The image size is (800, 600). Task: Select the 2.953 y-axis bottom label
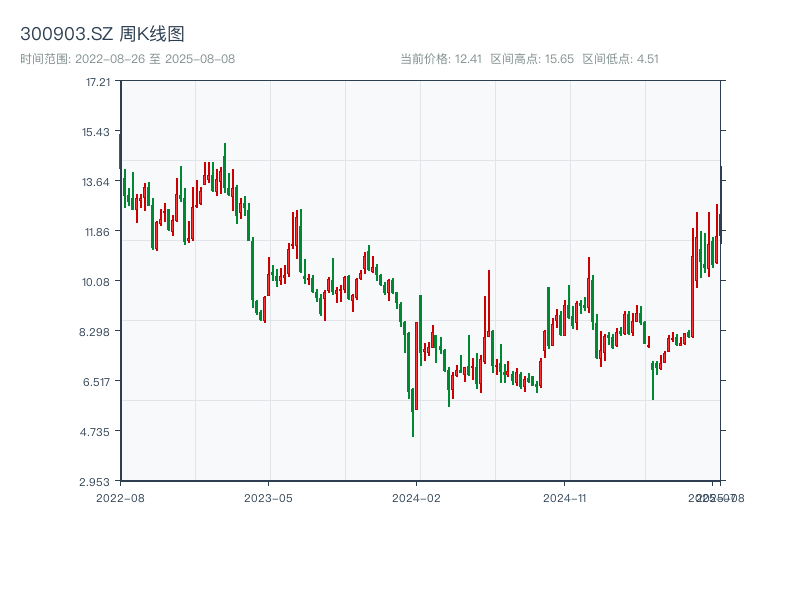click(x=97, y=481)
